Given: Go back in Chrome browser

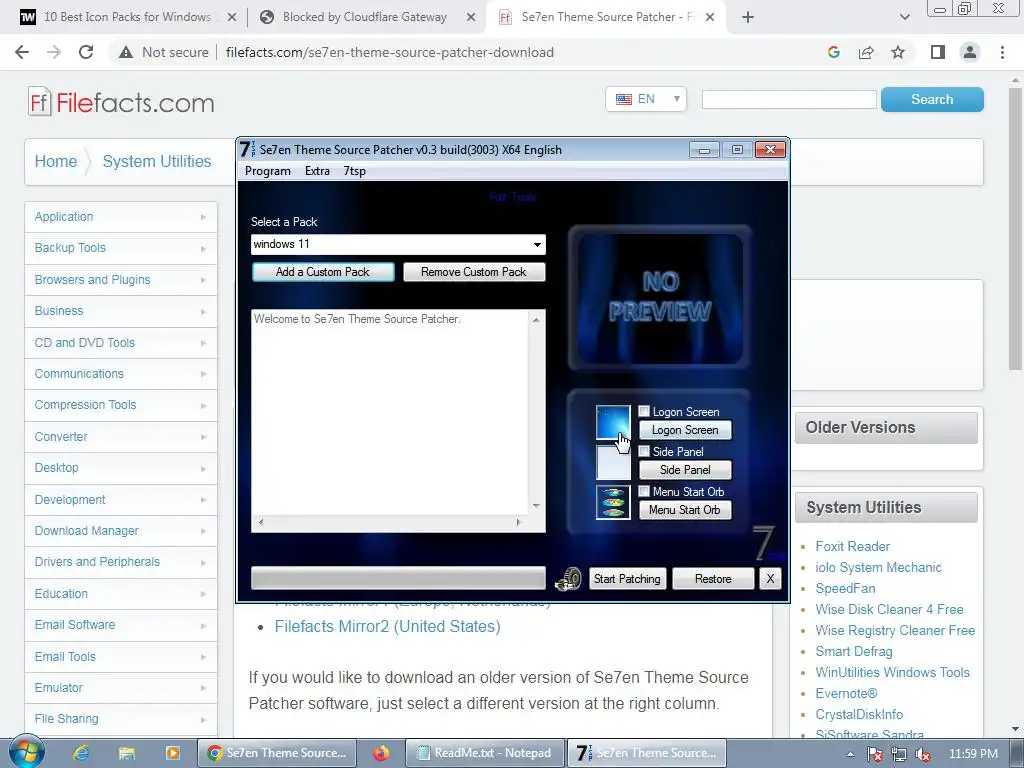Looking at the screenshot, I should coord(22,52).
